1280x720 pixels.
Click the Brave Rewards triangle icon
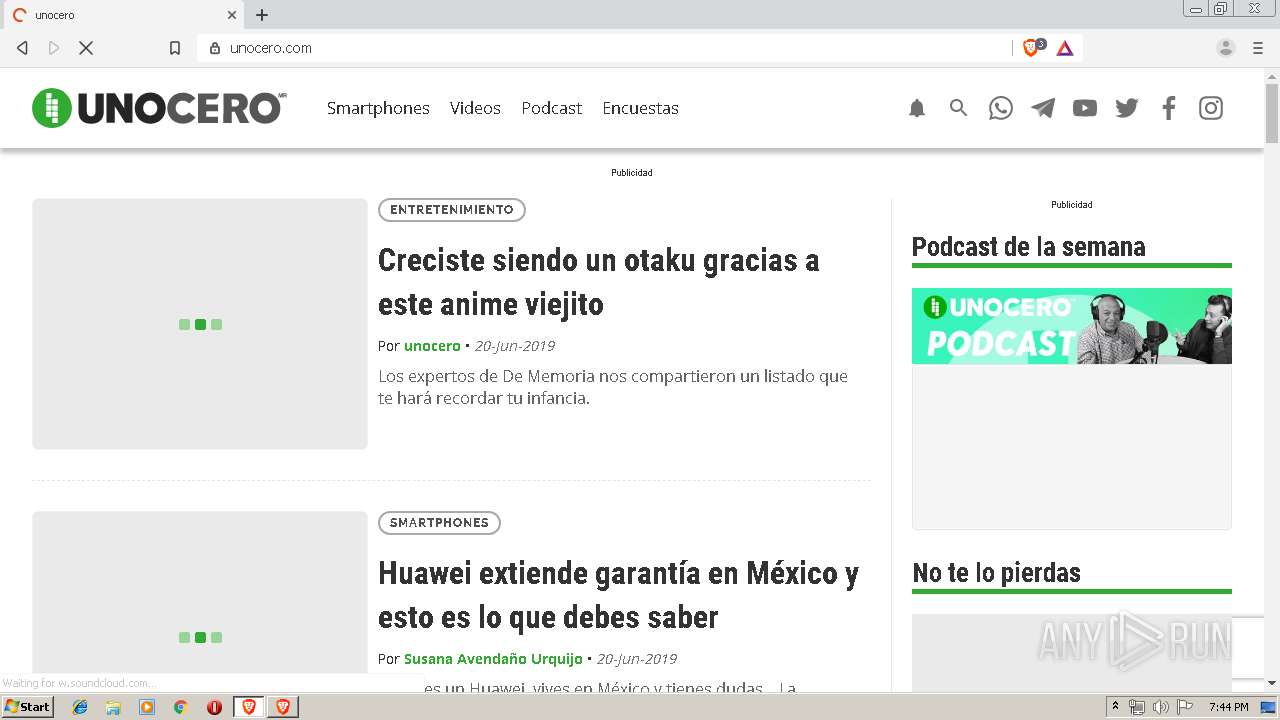coord(1065,48)
